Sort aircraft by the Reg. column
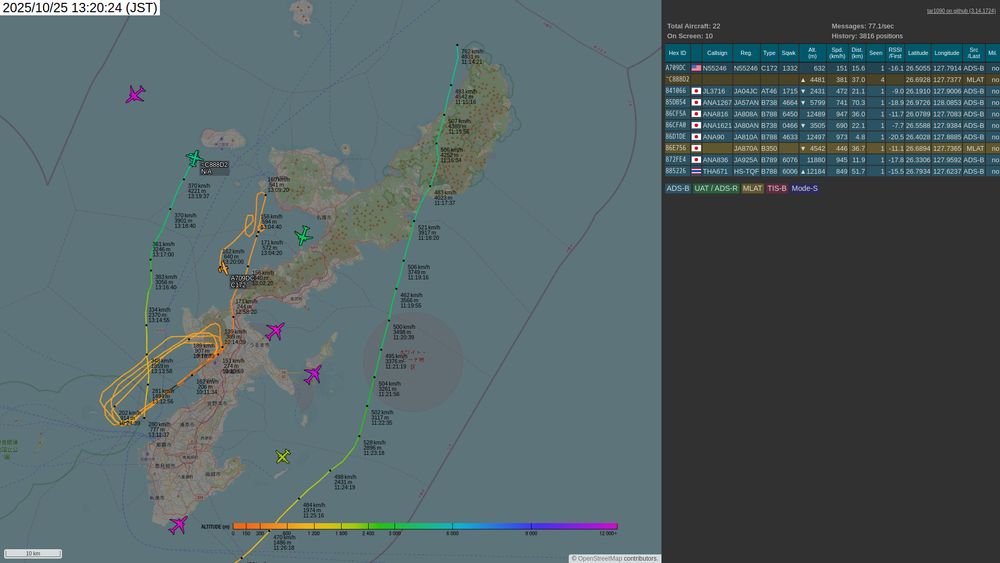1000x563 pixels. (x=746, y=53)
